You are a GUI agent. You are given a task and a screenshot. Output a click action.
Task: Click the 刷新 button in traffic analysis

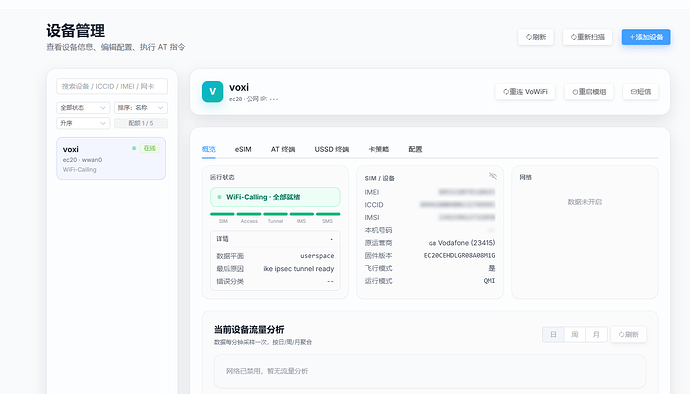coord(628,335)
